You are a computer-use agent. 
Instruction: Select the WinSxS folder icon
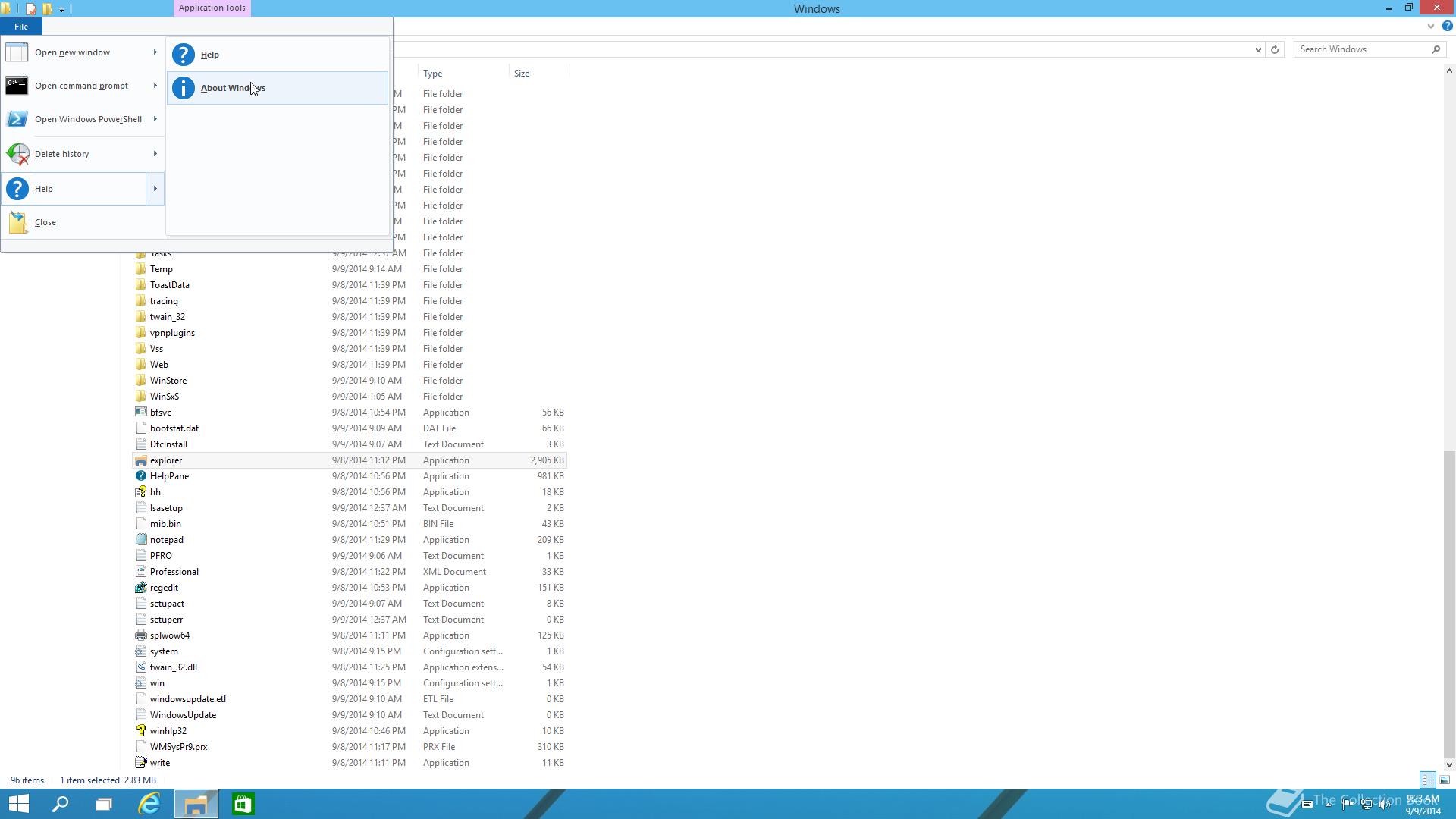pos(140,397)
